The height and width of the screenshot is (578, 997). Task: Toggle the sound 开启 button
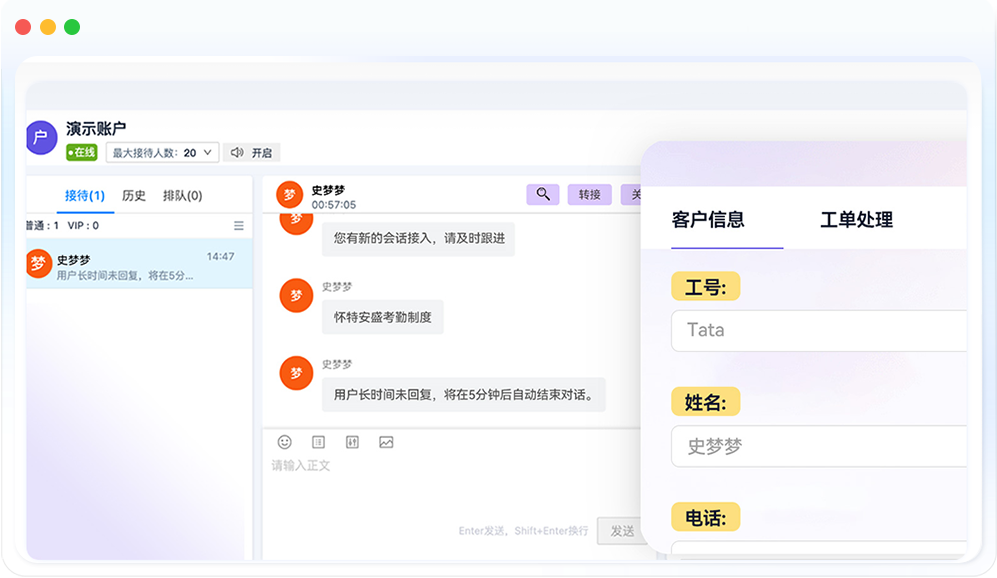[x=251, y=153]
